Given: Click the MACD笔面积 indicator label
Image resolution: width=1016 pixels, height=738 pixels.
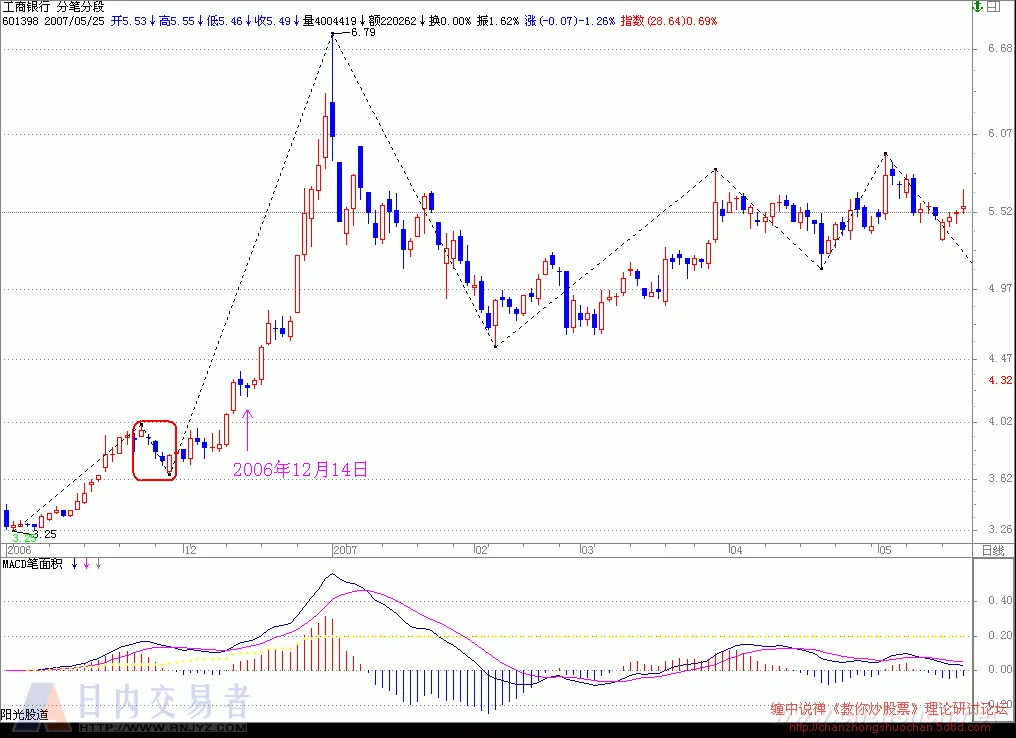Looking at the screenshot, I should tap(32, 564).
